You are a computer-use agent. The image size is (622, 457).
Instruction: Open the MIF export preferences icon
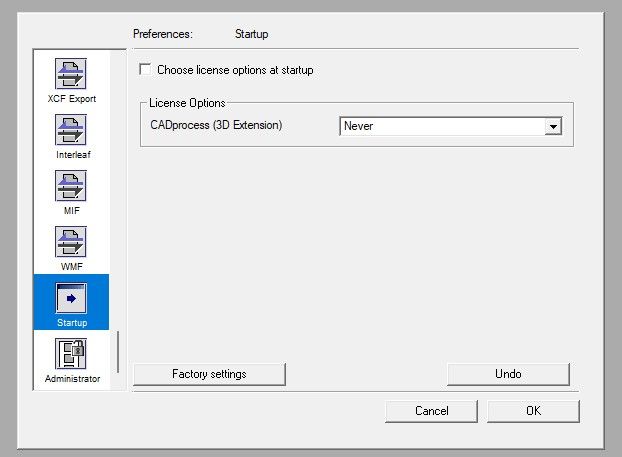point(70,186)
